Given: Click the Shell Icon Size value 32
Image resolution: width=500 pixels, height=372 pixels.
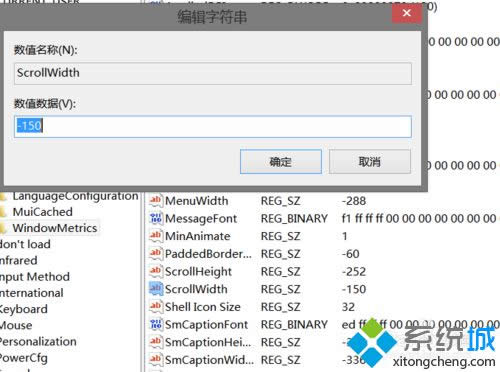Looking at the screenshot, I should click(348, 307).
